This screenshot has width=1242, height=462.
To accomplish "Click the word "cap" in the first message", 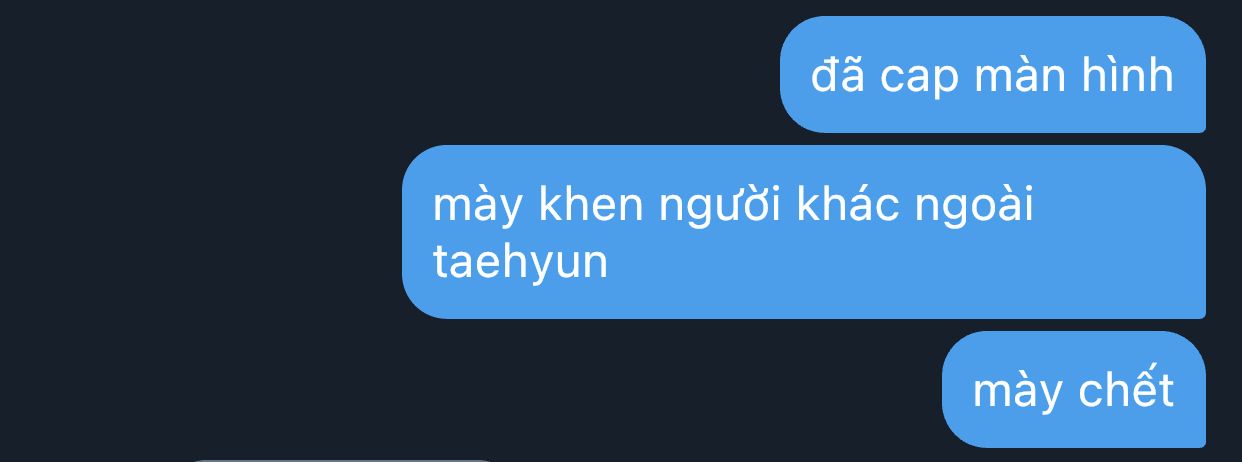I will click(x=919, y=79).
